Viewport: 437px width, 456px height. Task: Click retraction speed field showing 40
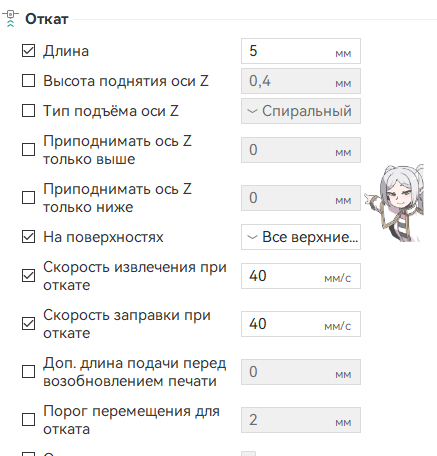click(301, 276)
